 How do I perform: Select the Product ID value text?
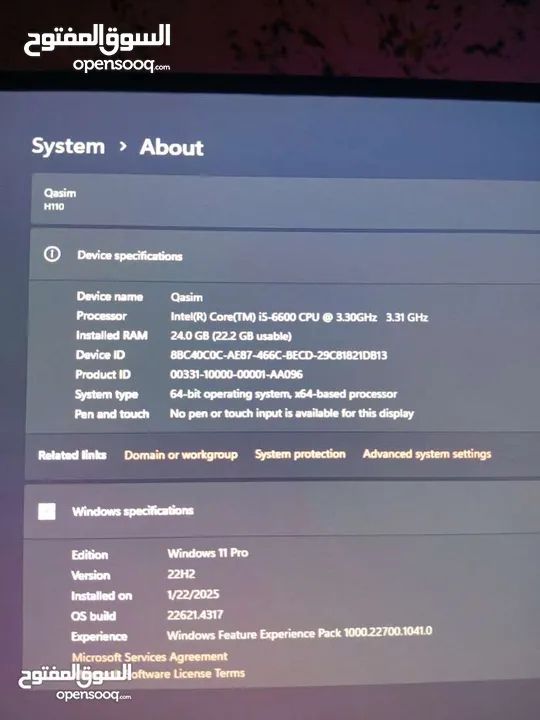[236, 374]
